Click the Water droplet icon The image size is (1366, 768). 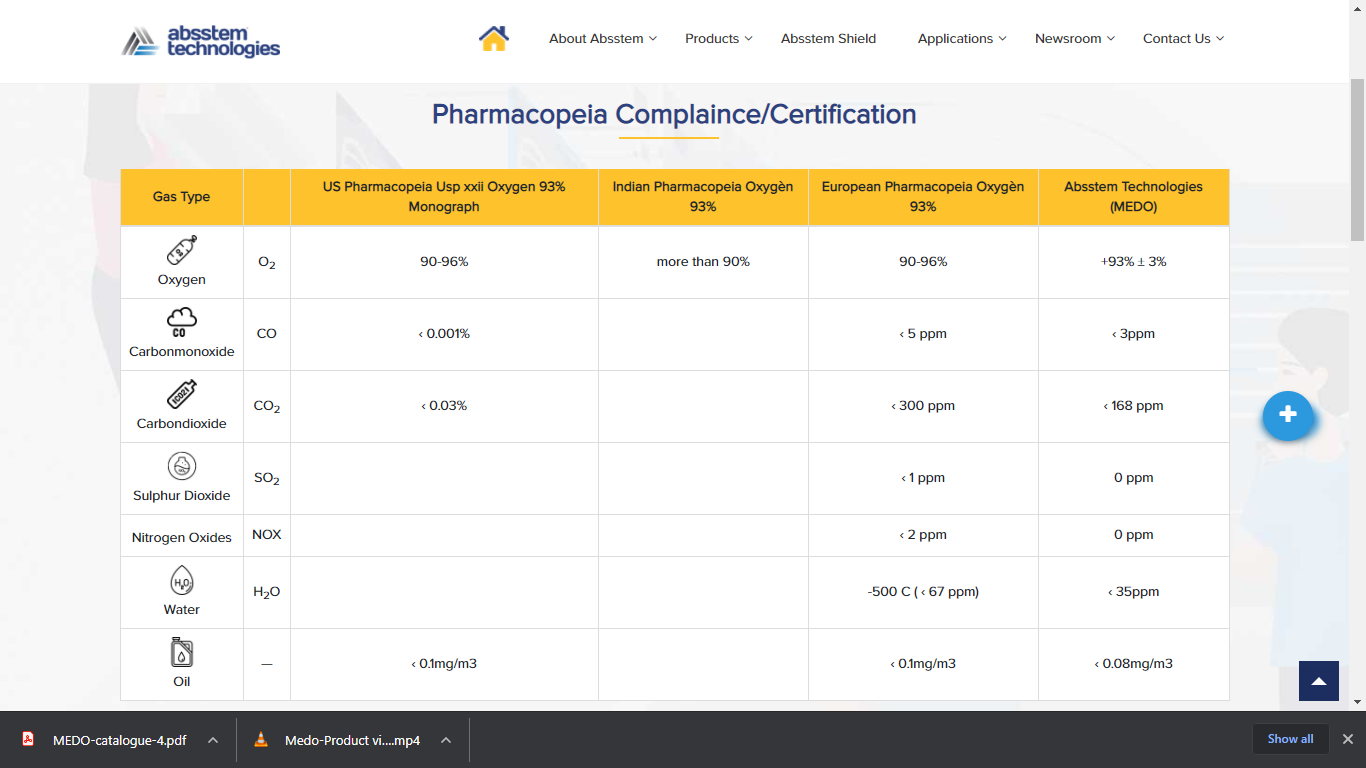pos(181,581)
